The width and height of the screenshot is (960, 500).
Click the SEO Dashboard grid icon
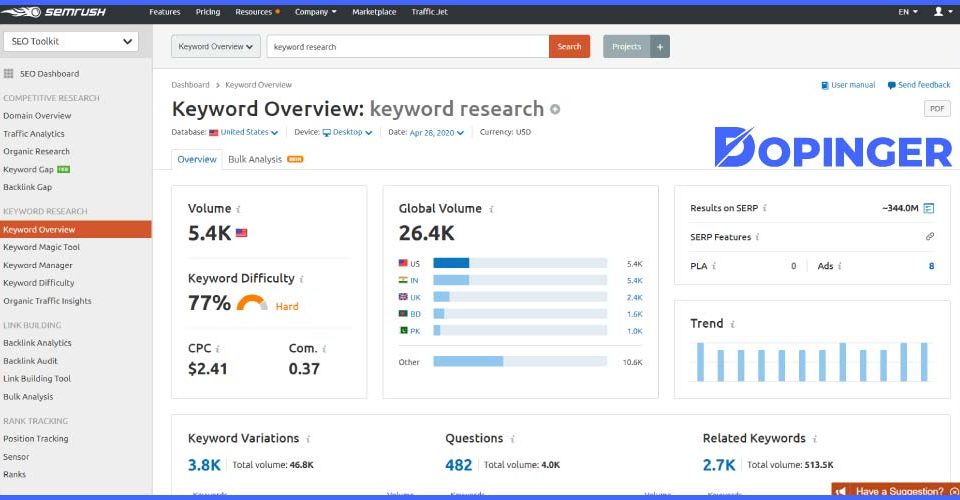pyautogui.click(x=9, y=73)
